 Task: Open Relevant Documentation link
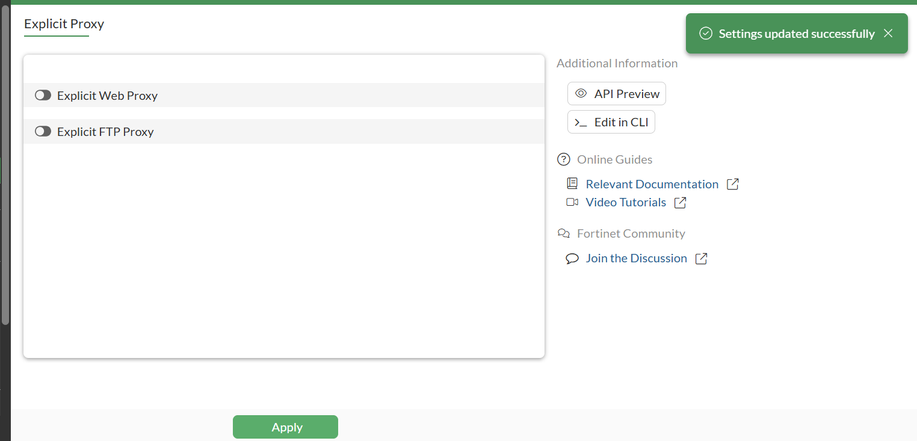tap(651, 184)
